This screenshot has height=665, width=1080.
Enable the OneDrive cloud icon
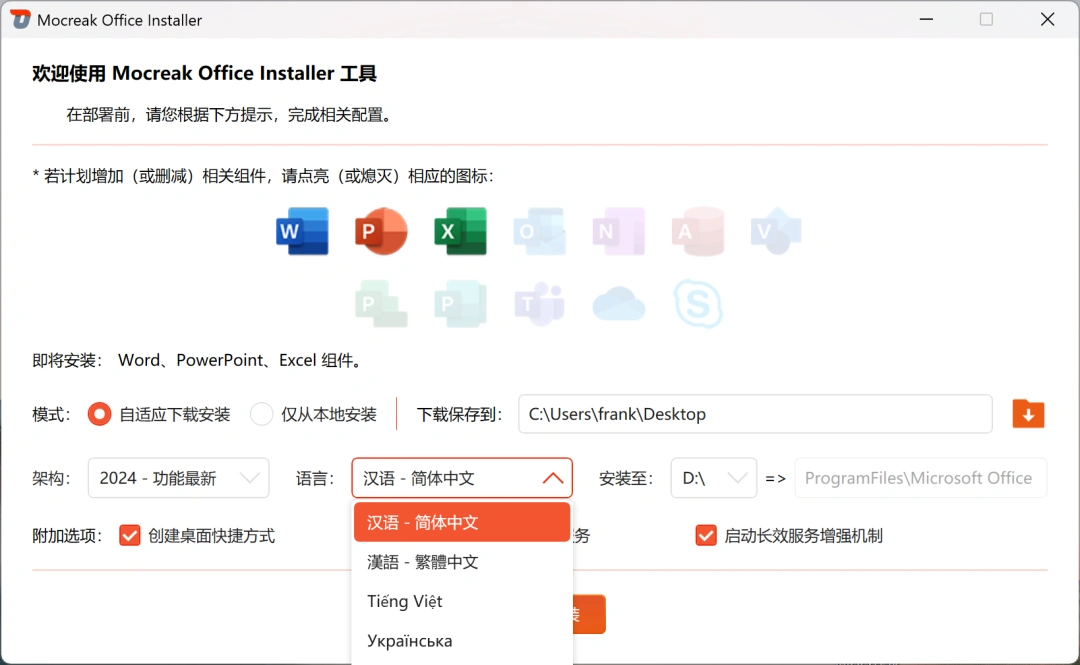[619, 304]
